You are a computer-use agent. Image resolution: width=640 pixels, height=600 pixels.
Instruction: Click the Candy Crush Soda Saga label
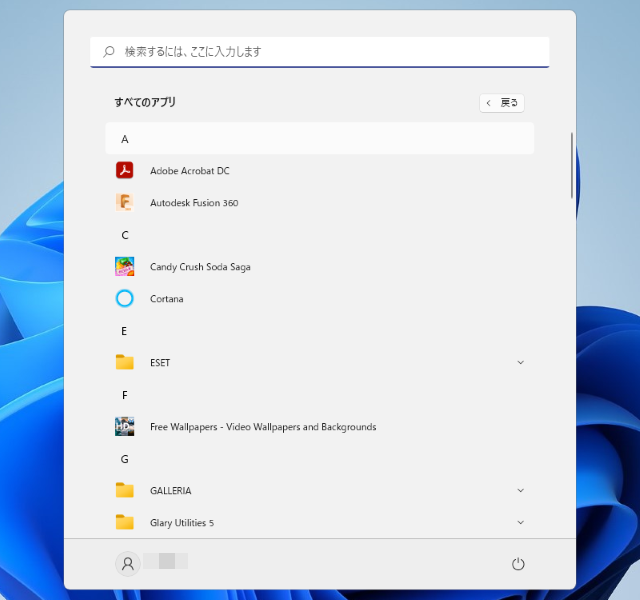[200, 267]
